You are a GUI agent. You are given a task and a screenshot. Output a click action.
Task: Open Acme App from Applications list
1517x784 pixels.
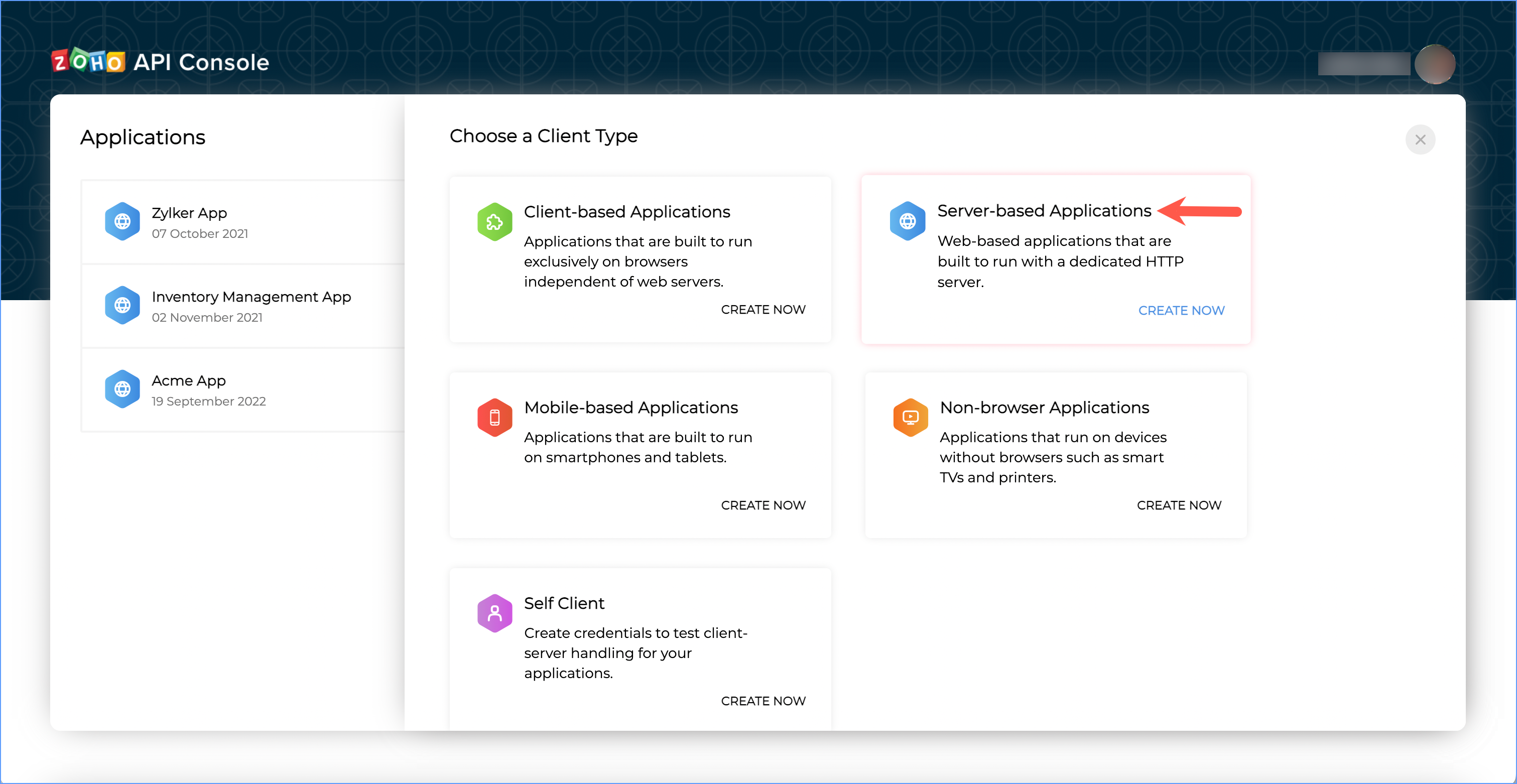[x=188, y=380]
